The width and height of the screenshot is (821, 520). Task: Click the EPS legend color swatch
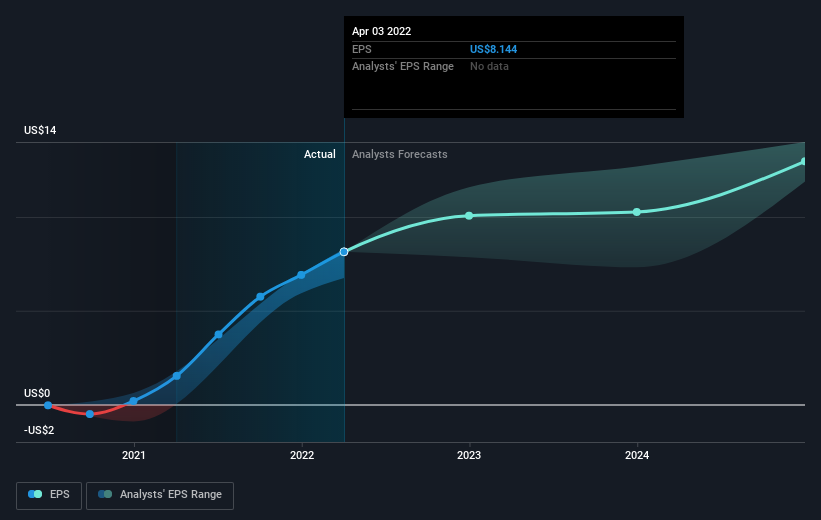(x=35, y=494)
